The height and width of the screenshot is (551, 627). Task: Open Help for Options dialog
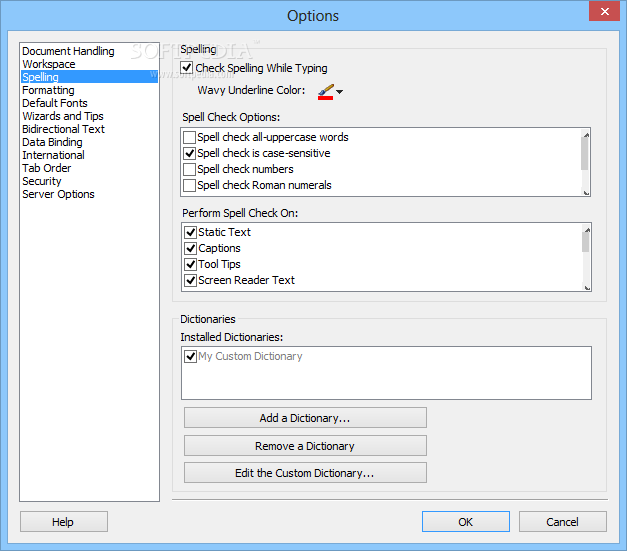64,522
